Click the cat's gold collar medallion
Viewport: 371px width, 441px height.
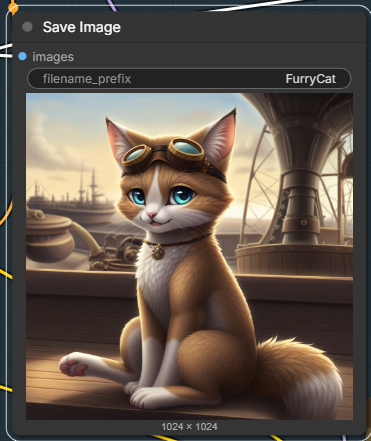pyautogui.click(x=158, y=252)
